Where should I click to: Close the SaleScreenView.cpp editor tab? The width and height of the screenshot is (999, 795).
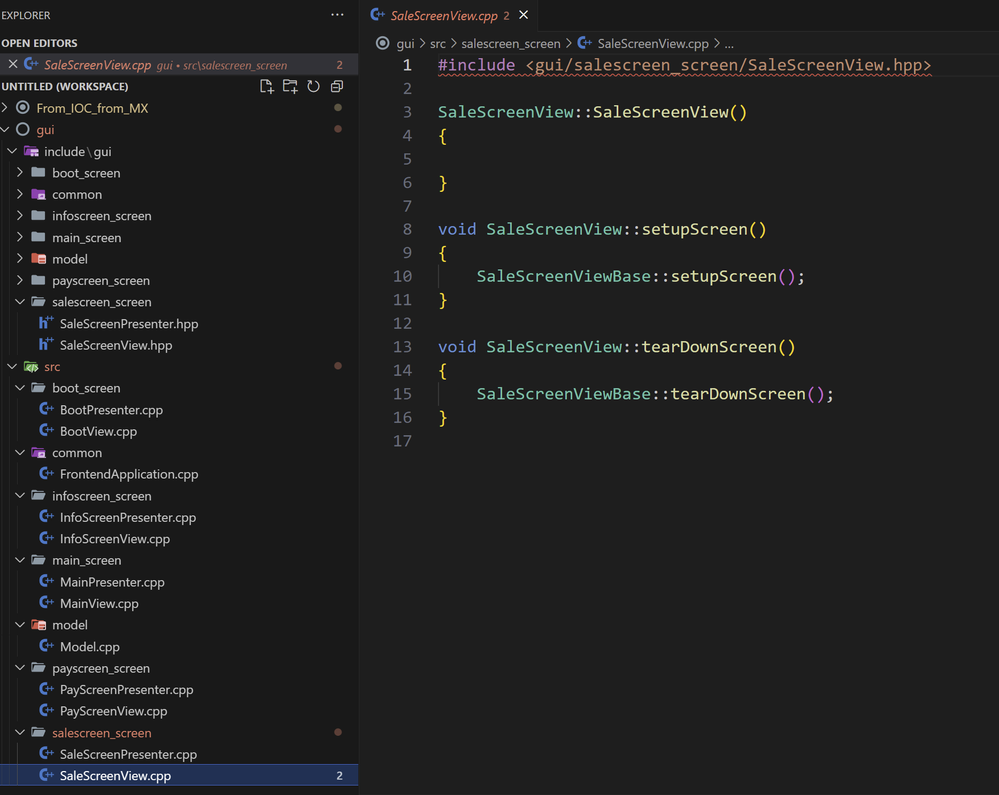[x=523, y=15]
